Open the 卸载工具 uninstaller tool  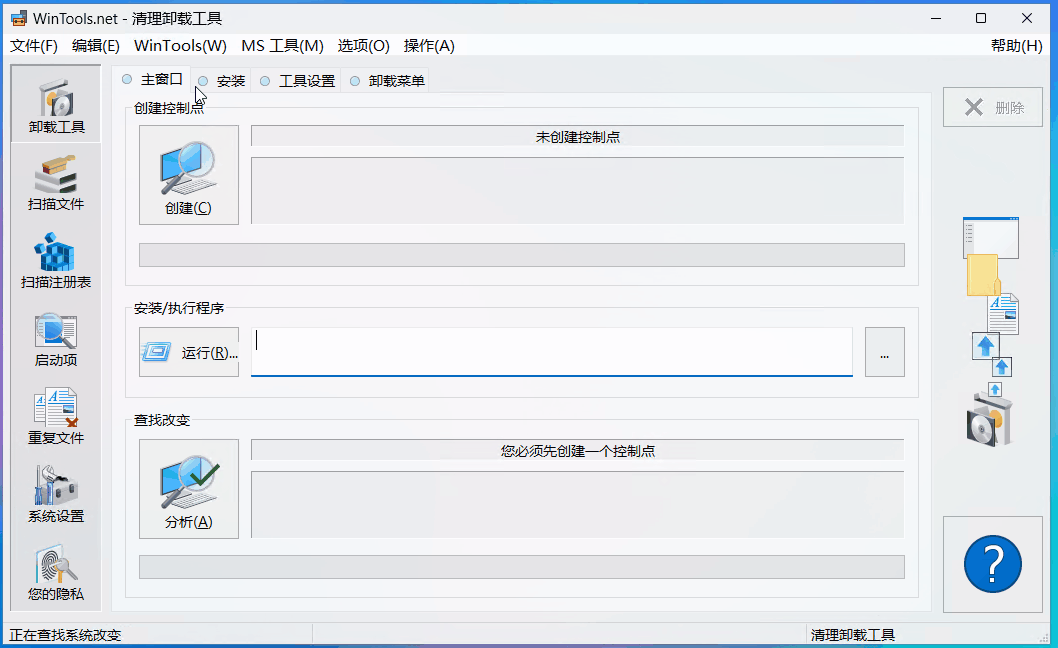coord(56,104)
